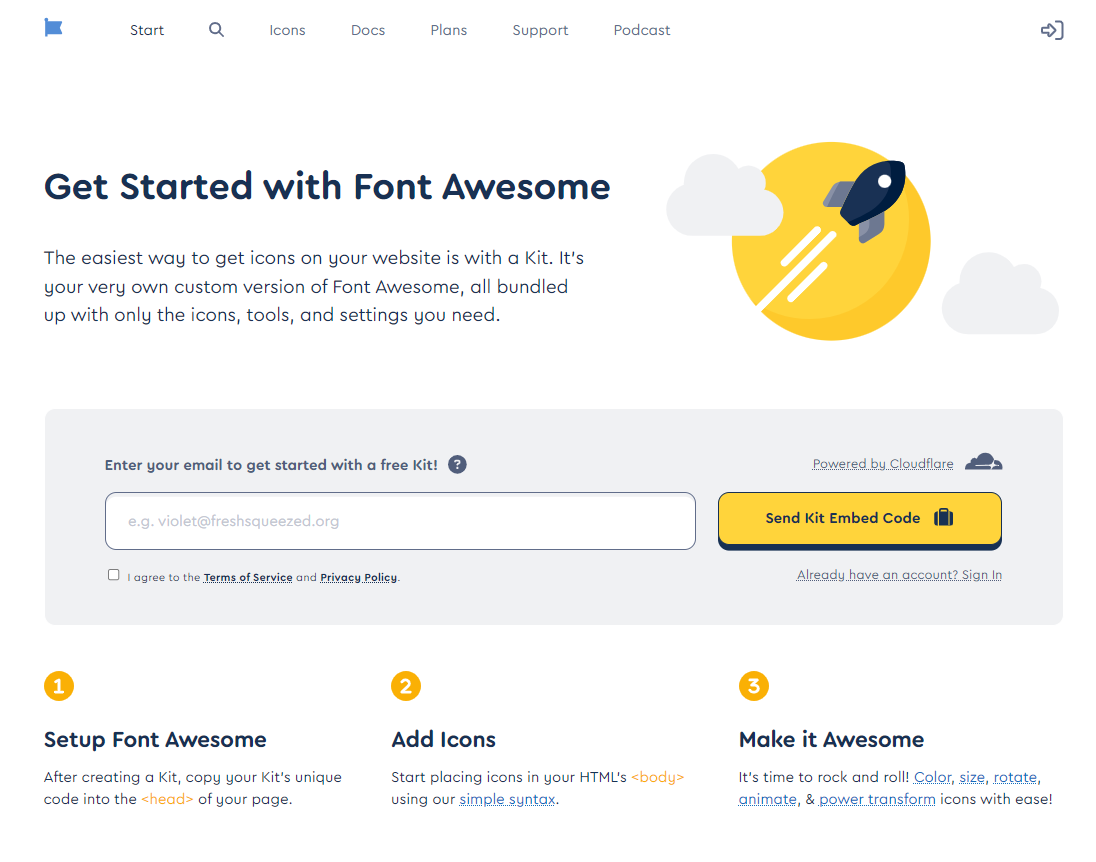
Task: Open the simple syntax link
Action: 507,799
